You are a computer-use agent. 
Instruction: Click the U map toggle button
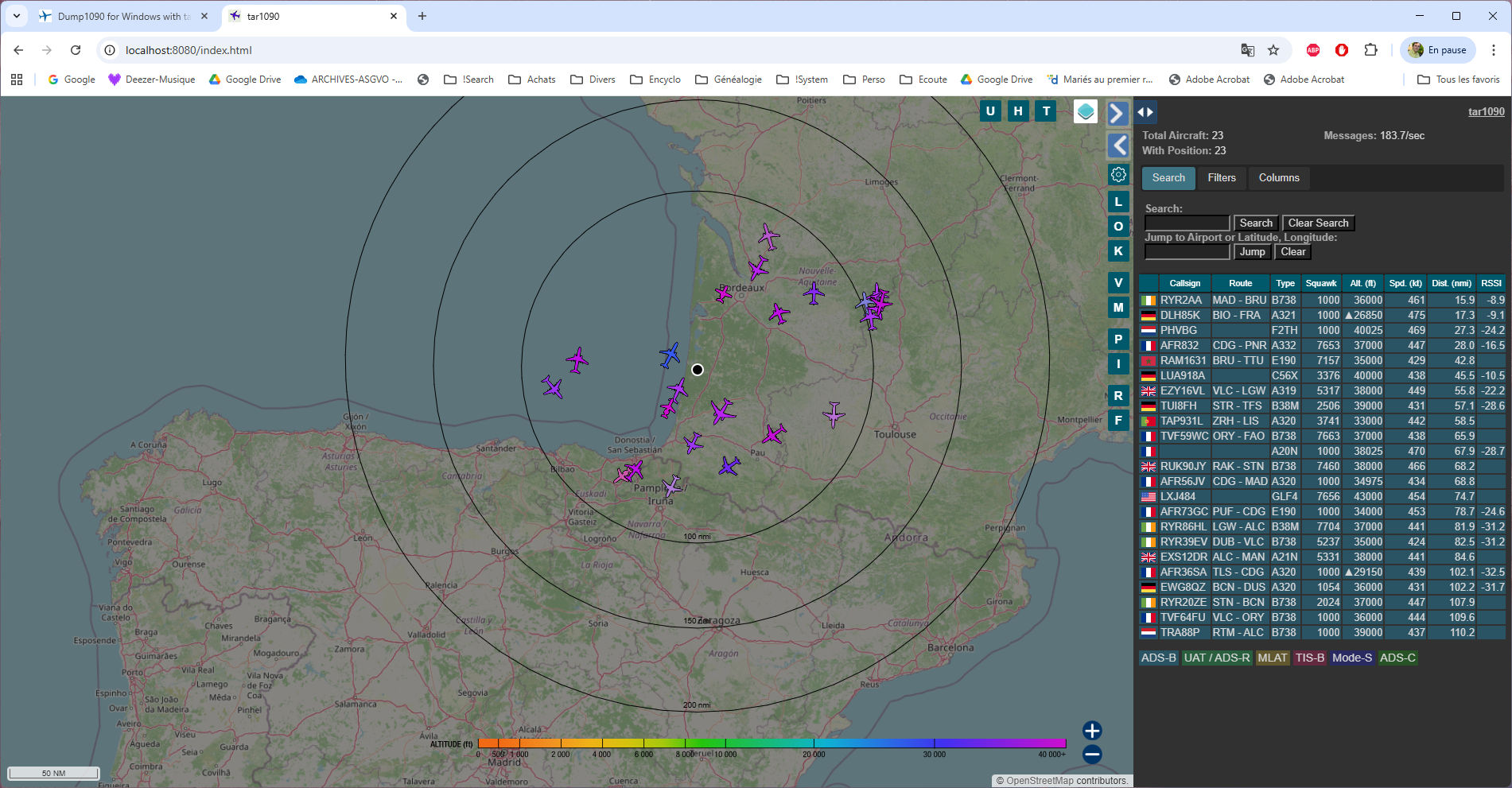tap(990, 111)
